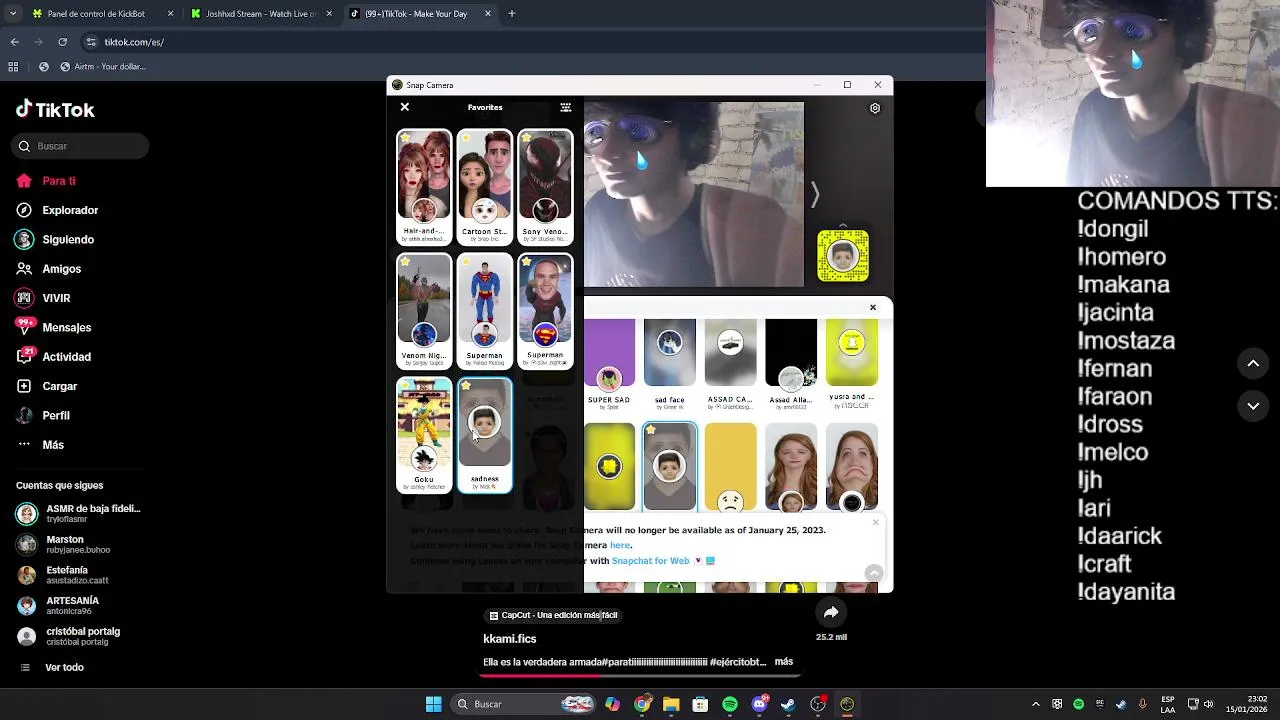
Task: Click the TikTok logo
Action: pyautogui.click(x=55, y=110)
